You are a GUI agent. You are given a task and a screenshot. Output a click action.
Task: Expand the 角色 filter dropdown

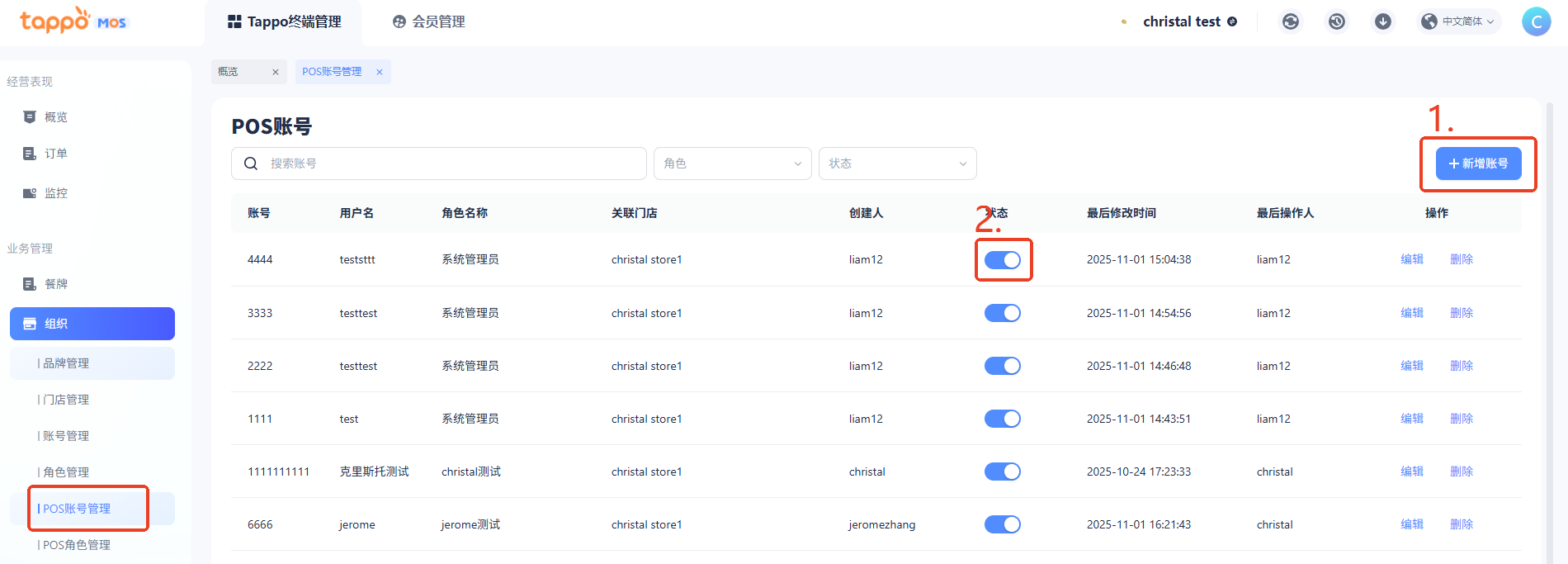point(732,164)
